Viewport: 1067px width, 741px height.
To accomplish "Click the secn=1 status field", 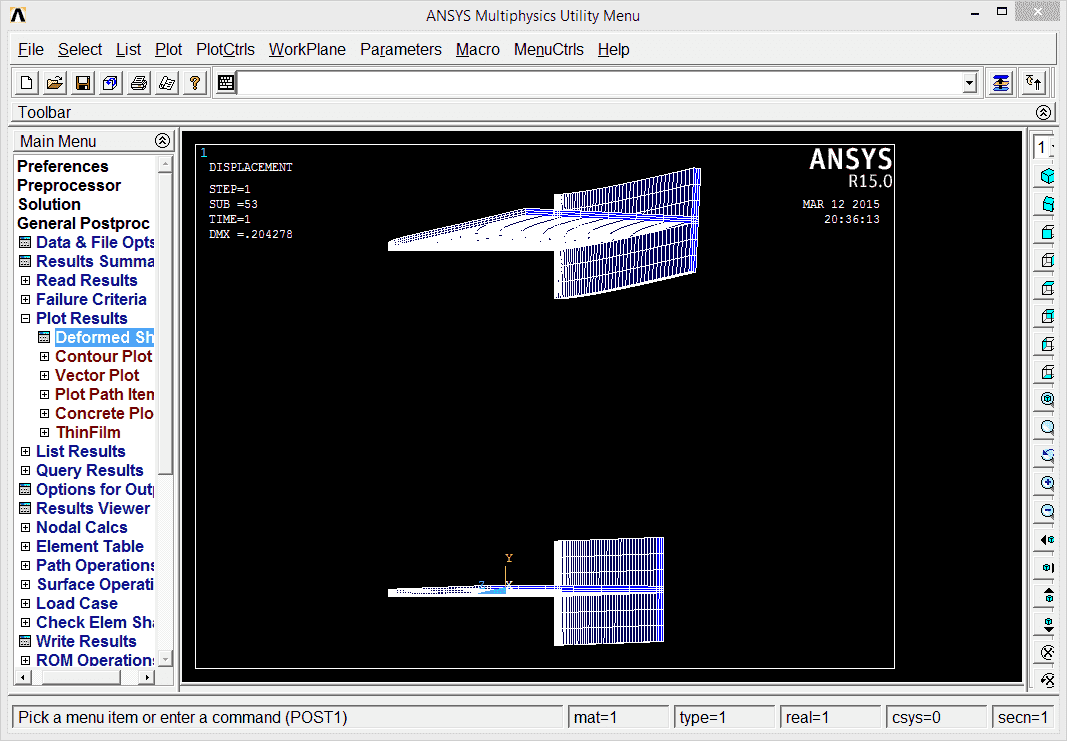I will coord(1023,717).
